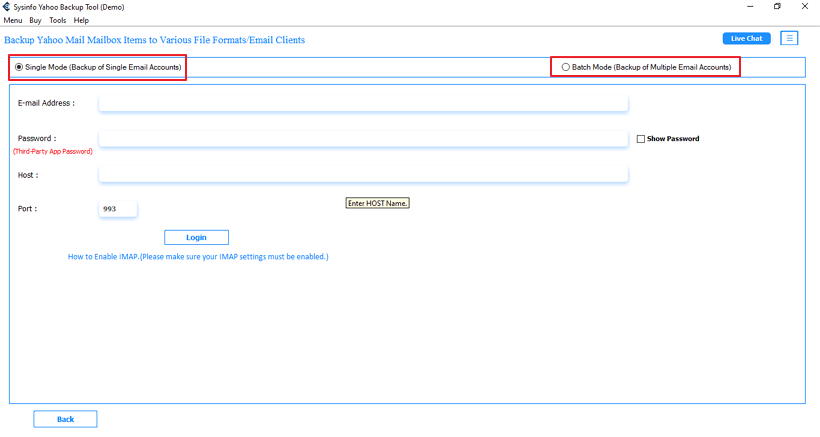The height and width of the screenshot is (437, 820).
Task: Click the Port field showing 993
Action: pyautogui.click(x=118, y=209)
